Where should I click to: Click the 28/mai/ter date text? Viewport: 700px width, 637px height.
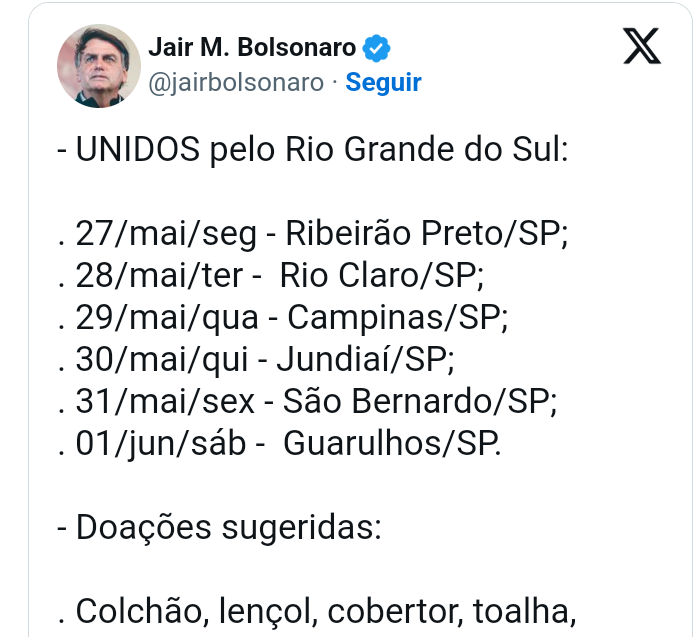click(x=159, y=275)
